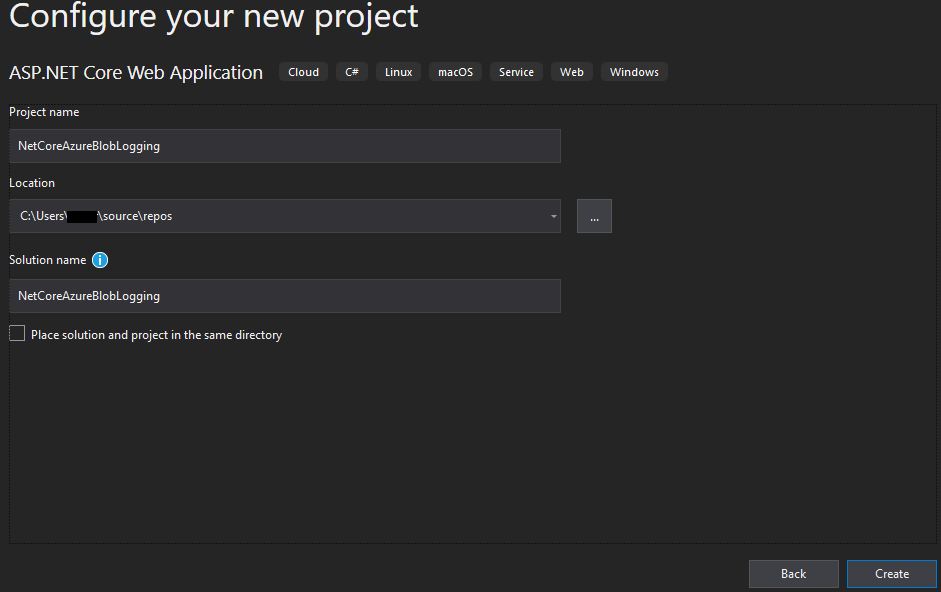This screenshot has height=592, width=941.
Task: Click the macOS platform tag
Action: (x=455, y=72)
